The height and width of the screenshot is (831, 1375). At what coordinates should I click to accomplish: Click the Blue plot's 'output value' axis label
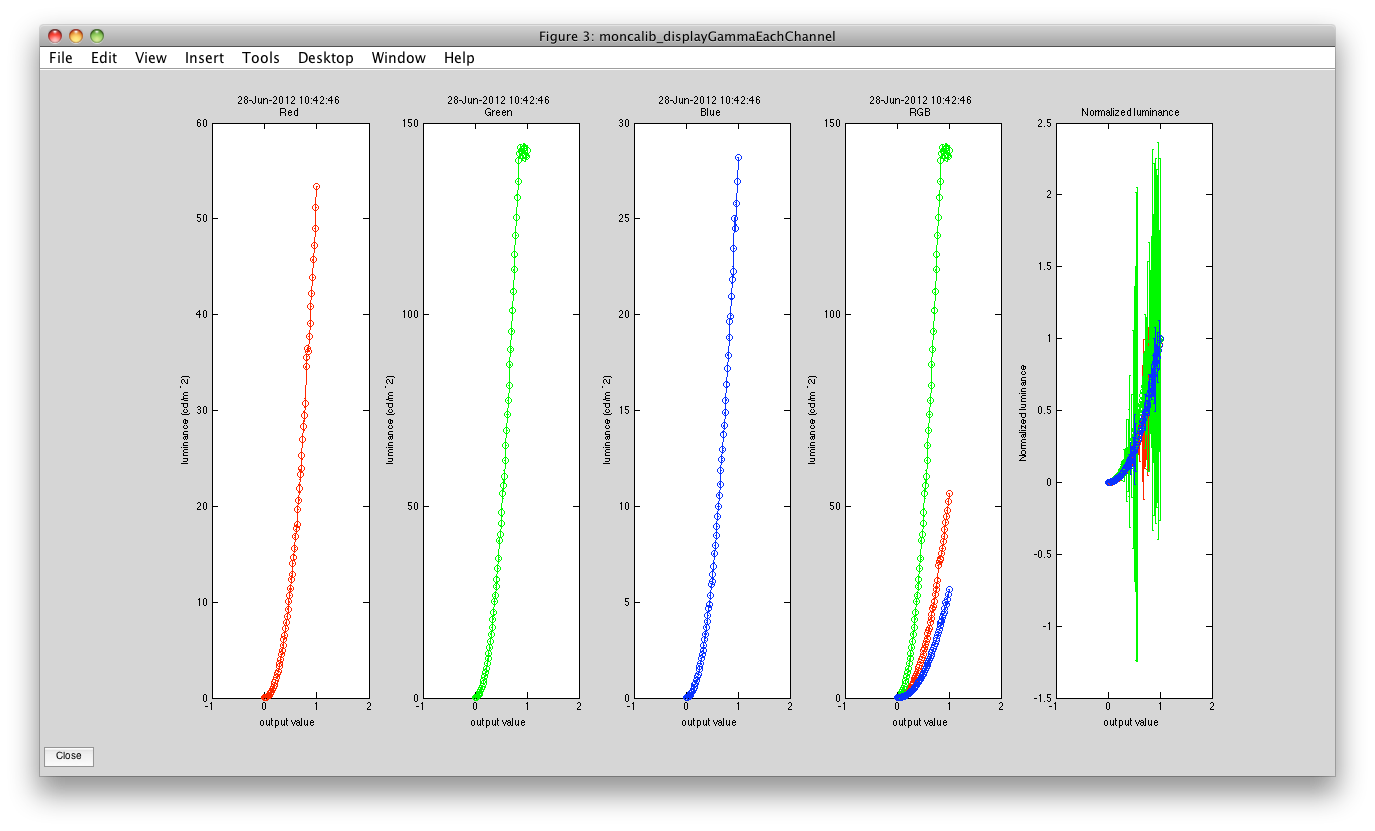(x=709, y=722)
